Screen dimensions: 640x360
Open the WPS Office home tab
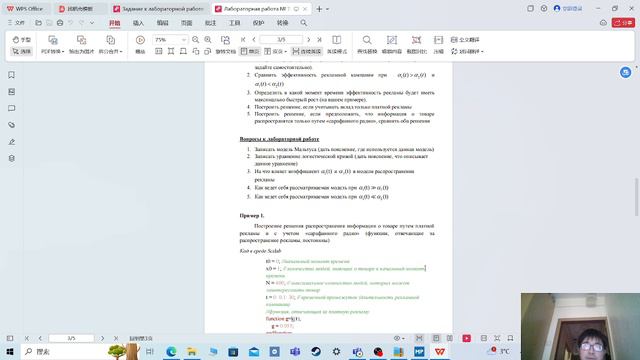(25, 9)
